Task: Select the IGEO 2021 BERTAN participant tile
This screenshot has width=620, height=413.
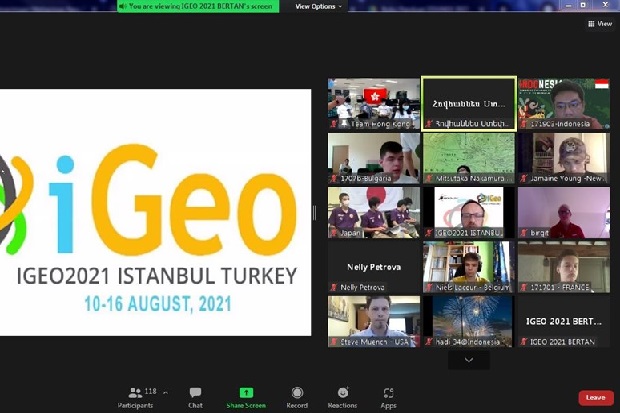Action: [x=564, y=321]
